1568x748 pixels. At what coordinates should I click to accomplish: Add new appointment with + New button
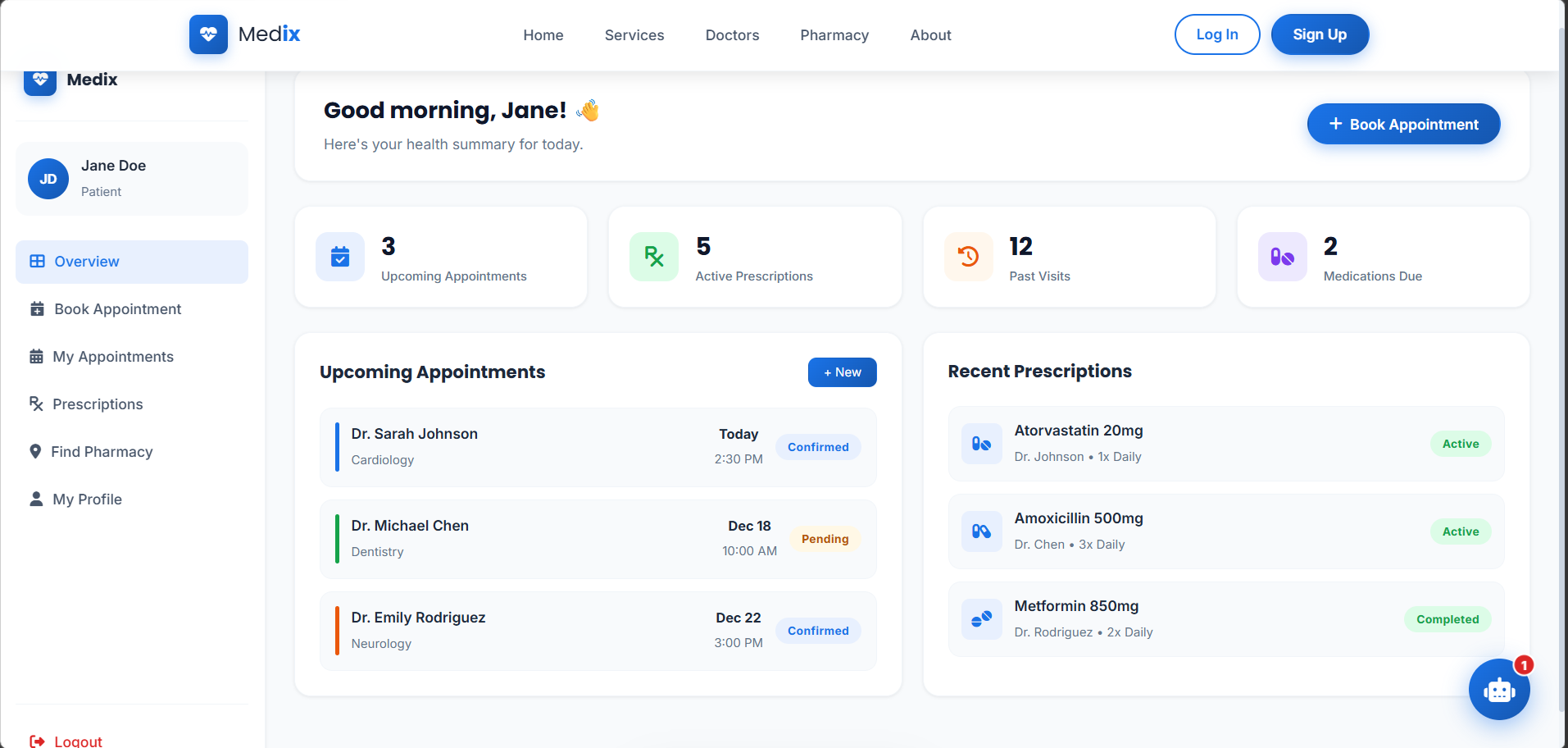pos(842,372)
